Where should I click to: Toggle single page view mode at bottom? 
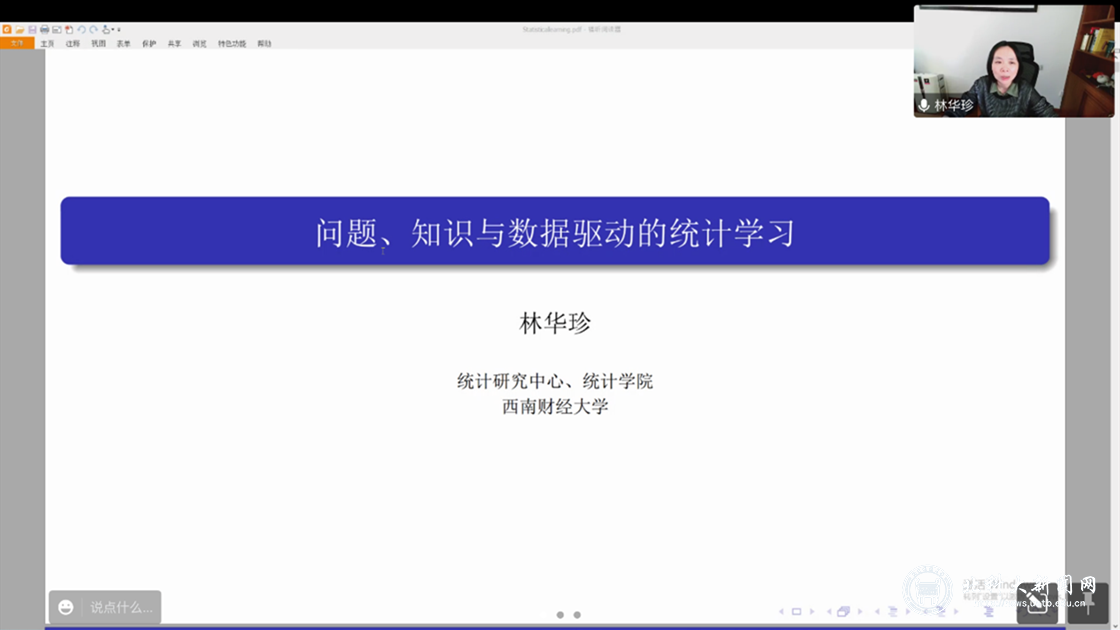point(796,611)
